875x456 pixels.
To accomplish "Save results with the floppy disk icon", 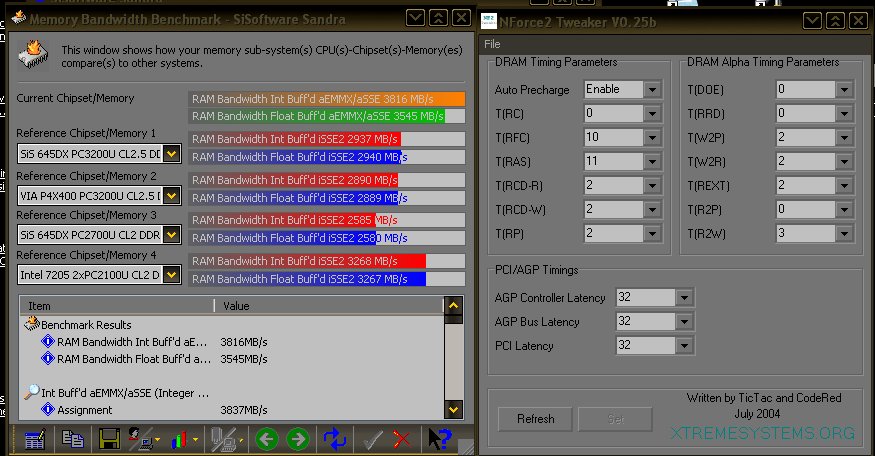I will coord(109,439).
